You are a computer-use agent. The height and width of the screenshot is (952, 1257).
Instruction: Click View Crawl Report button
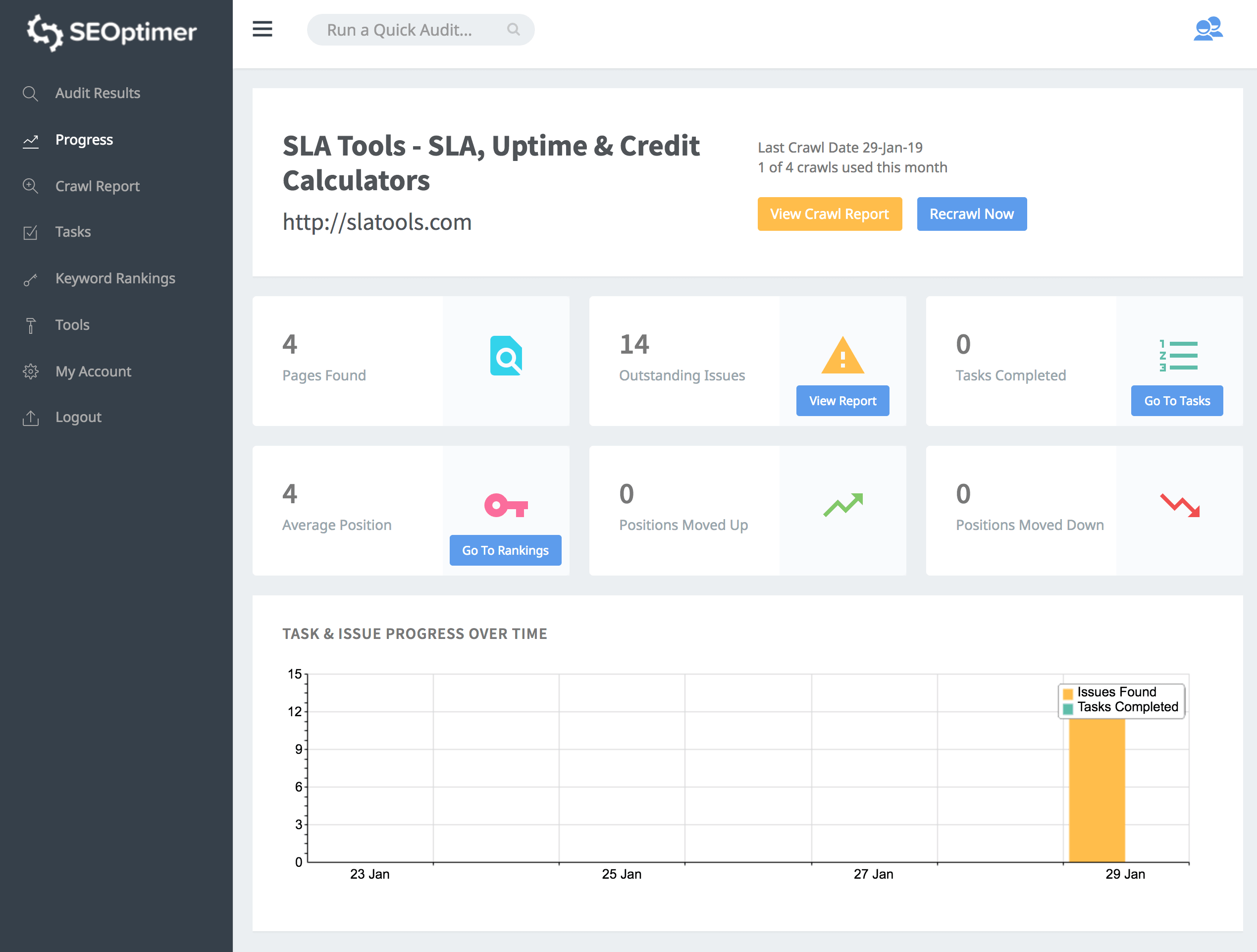[x=829, y=214]
